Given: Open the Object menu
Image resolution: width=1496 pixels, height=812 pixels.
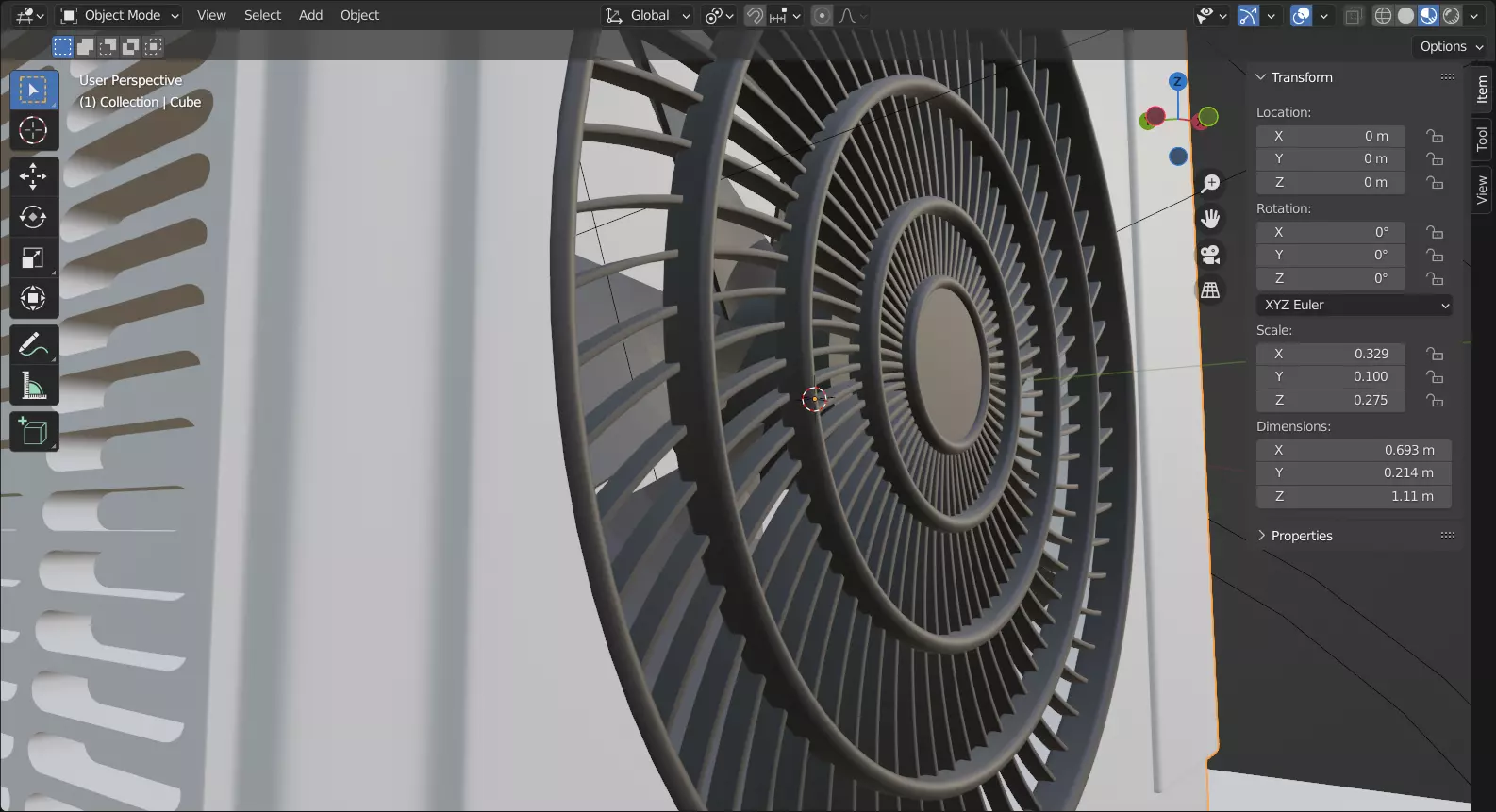Looking at the screenshot, I should (x=359, y=15).
